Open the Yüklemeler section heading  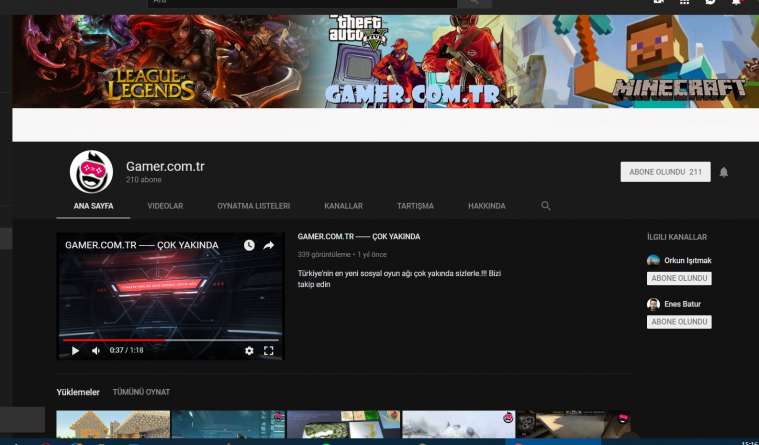pyautogui.click(x=78, y=392)
